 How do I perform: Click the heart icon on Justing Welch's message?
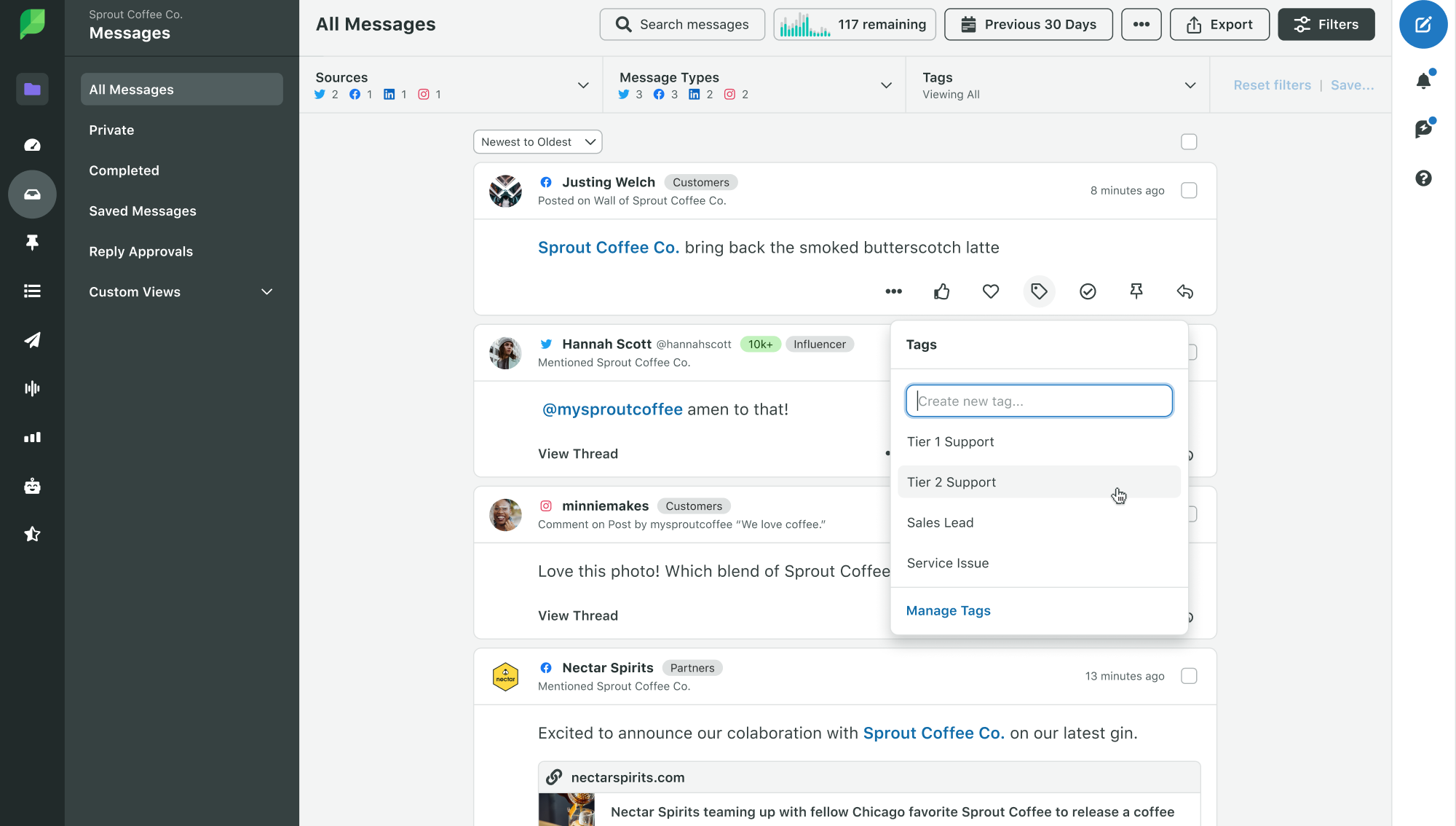pos(991,291)
